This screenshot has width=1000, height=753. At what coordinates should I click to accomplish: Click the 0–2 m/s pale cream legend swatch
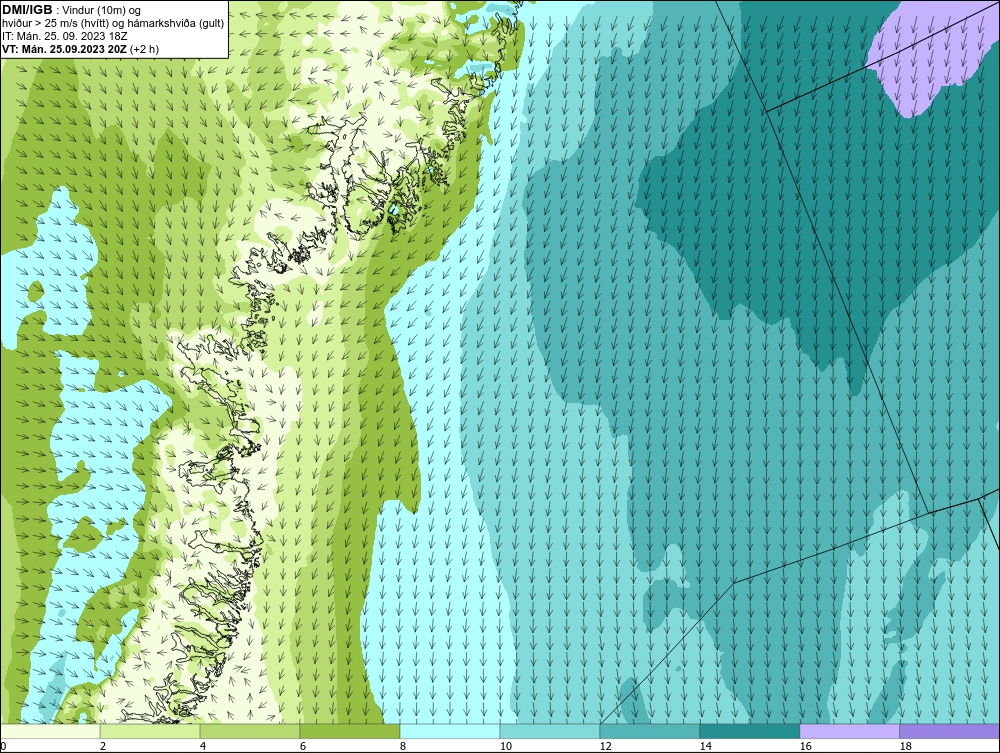tap(50, 731)
